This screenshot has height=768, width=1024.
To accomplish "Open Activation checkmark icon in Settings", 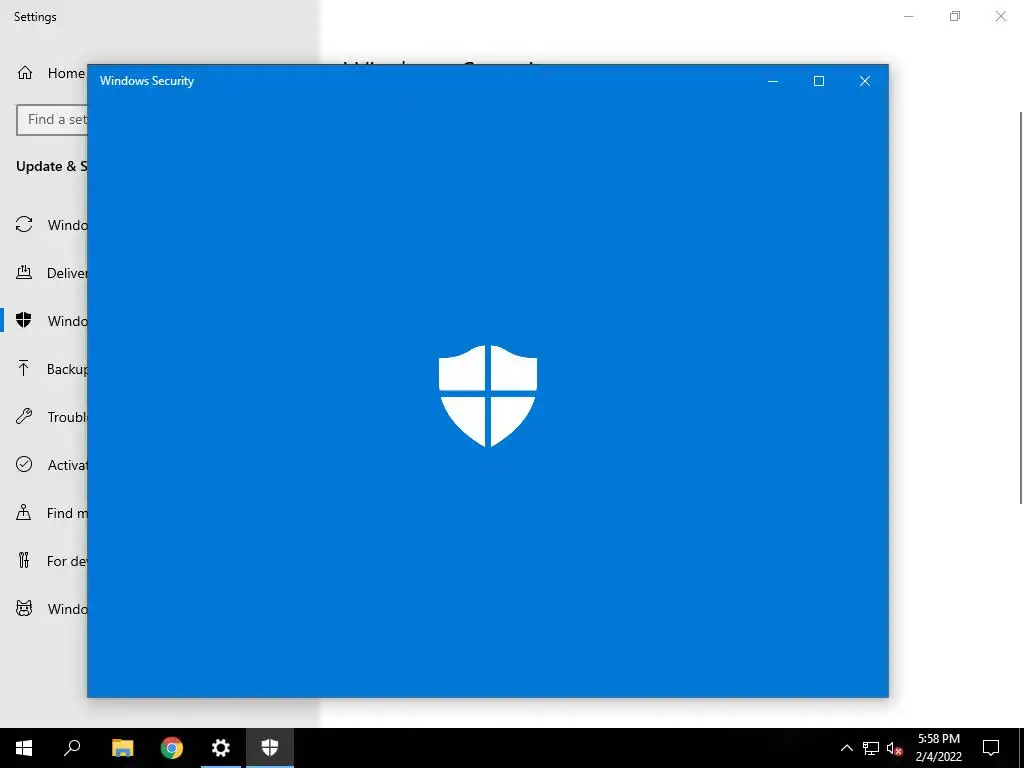I will (24, 464).
